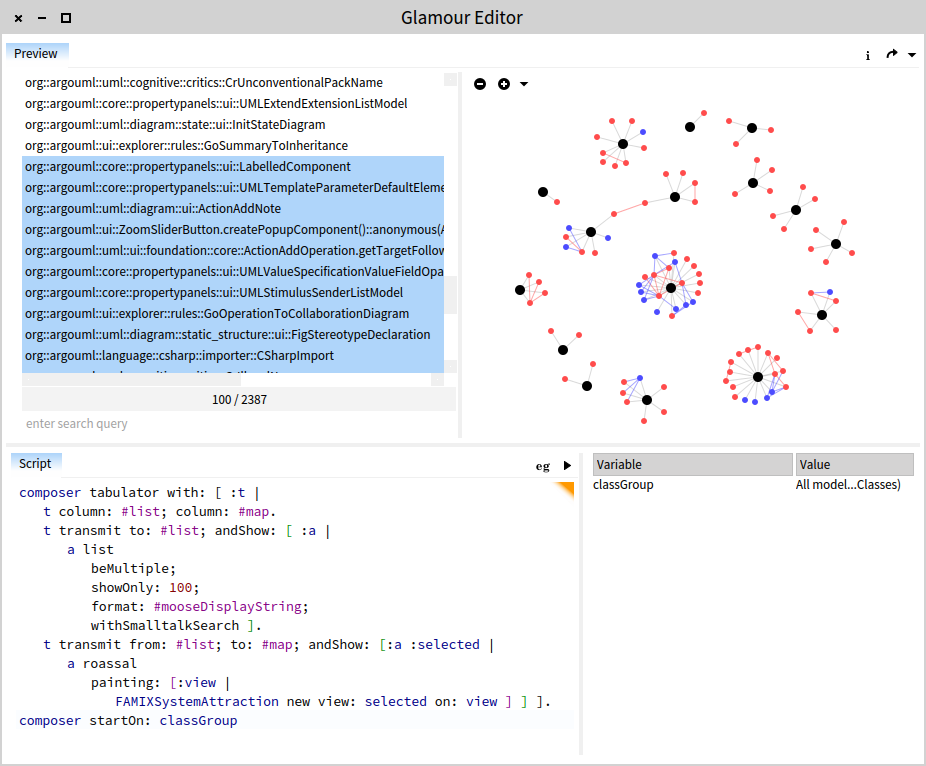Select UMLValueSpecificationValueFieldOpa list entry
The width and height of the screenshot is (926, 766).
pyautogui.click(x=233, y=272)
